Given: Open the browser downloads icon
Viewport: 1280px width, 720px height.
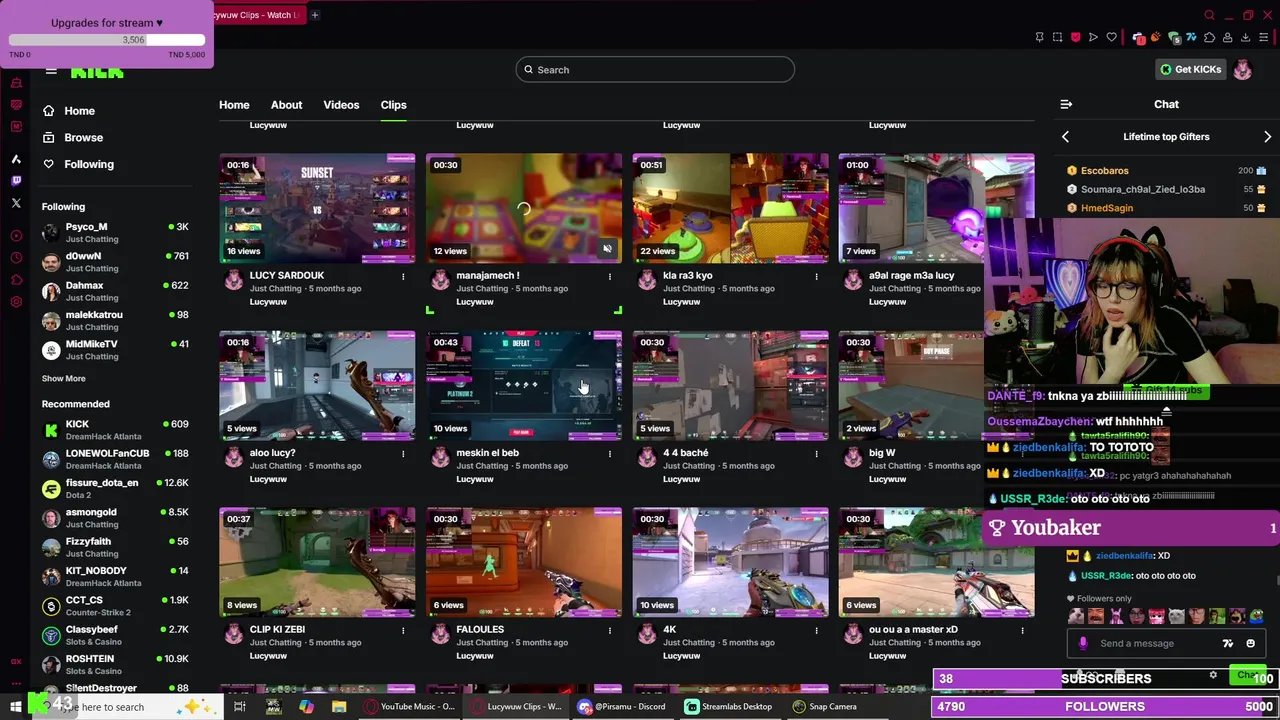Looking at the screenshot, I should [1245, 38].
